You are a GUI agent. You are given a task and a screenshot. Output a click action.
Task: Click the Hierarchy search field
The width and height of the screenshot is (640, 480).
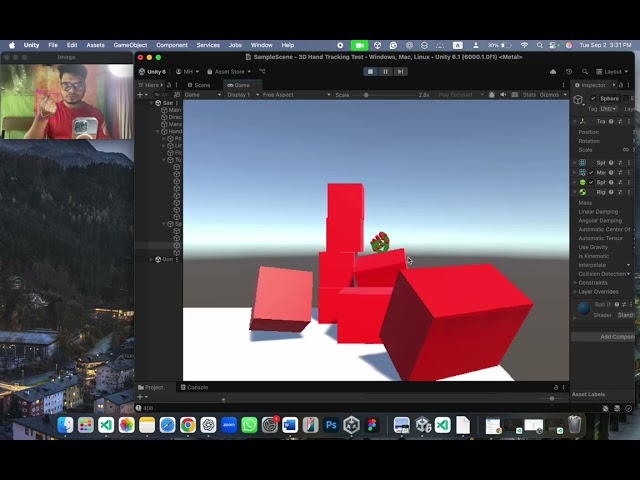162,95
